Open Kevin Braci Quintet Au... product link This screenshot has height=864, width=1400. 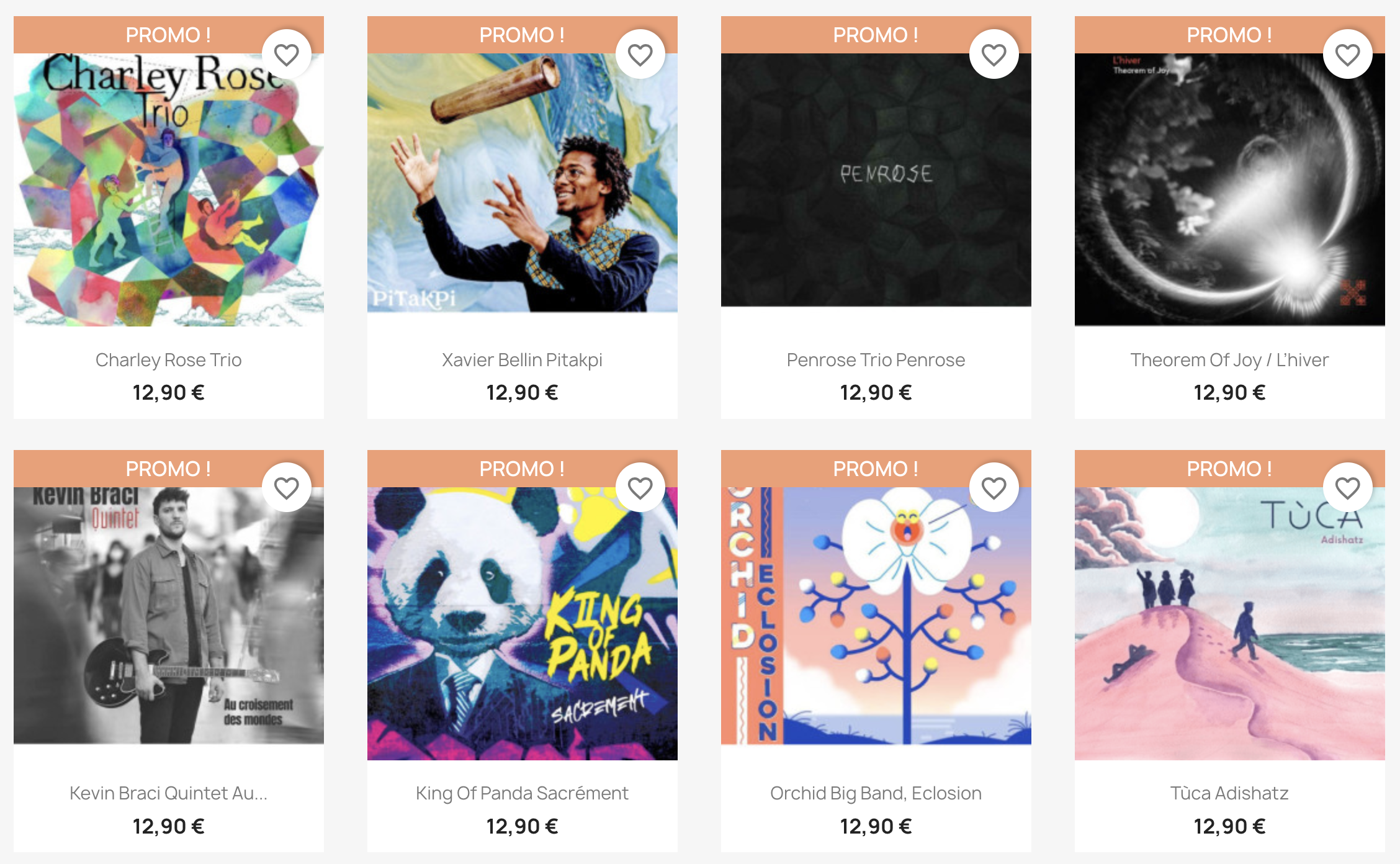(x=169, y=793)
